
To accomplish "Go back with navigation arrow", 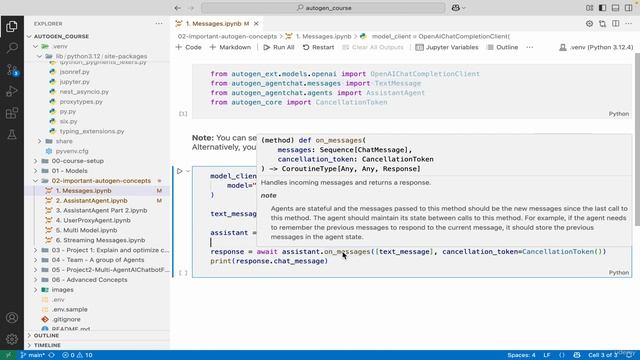I will 178,8.
